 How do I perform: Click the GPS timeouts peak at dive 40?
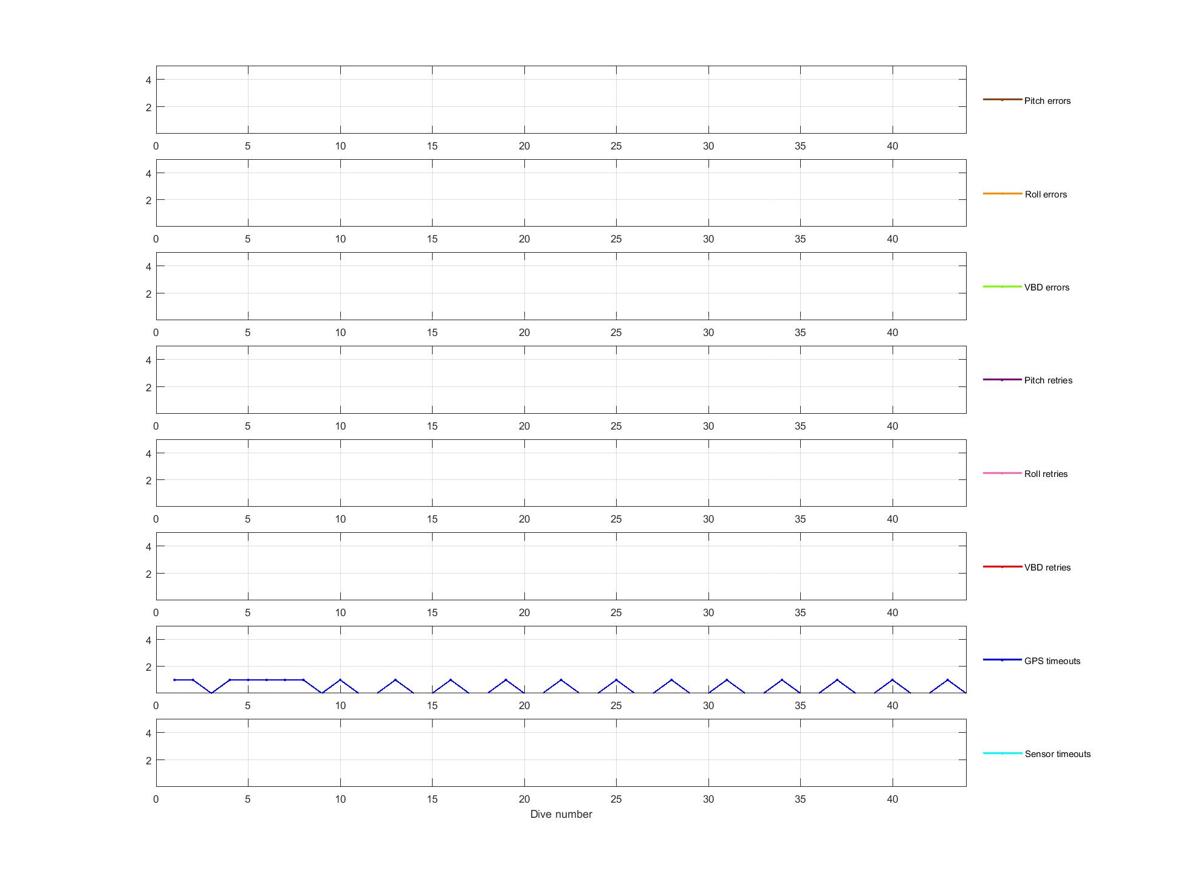tap(893, 680)
